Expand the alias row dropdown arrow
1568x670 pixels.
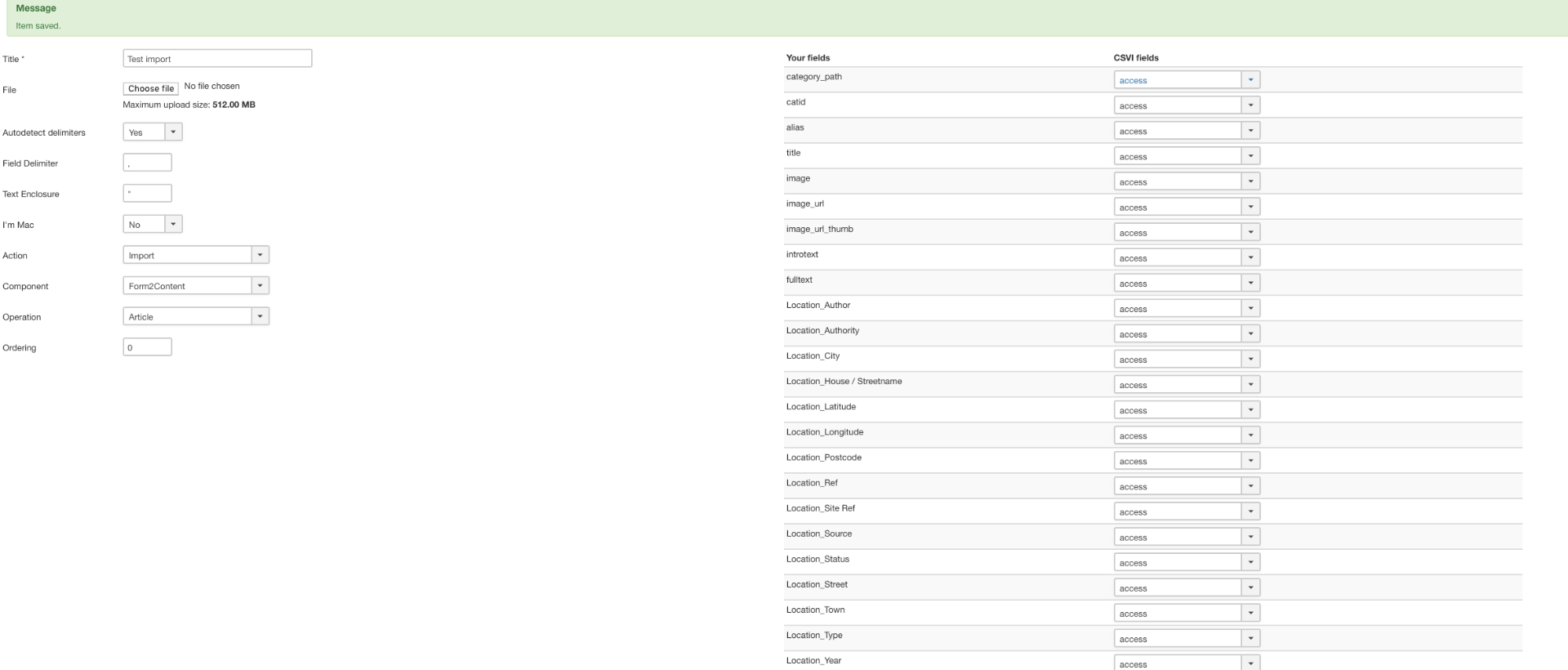[x=1250, y=131]
